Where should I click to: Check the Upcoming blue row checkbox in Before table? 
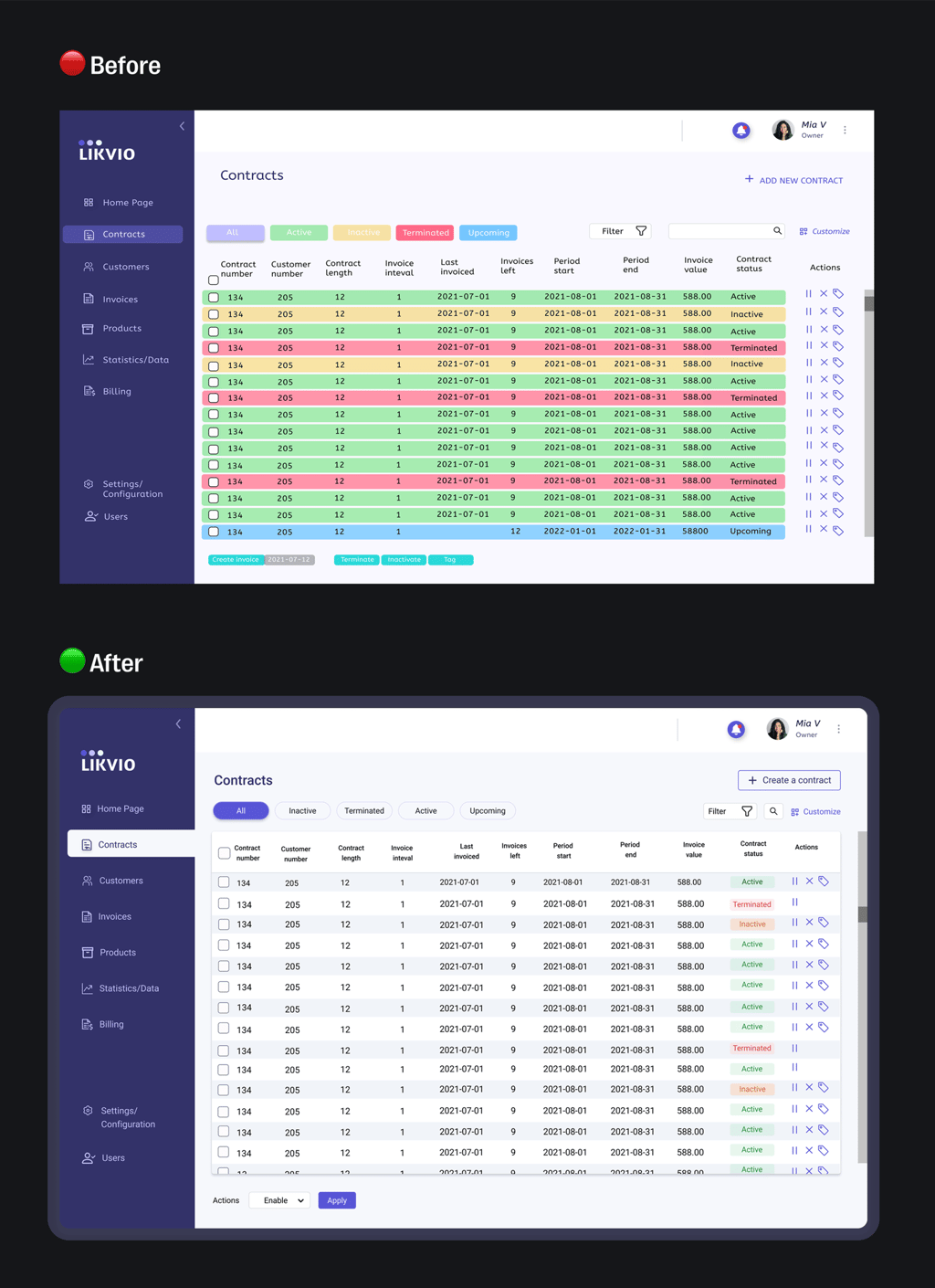coord(214,532)
